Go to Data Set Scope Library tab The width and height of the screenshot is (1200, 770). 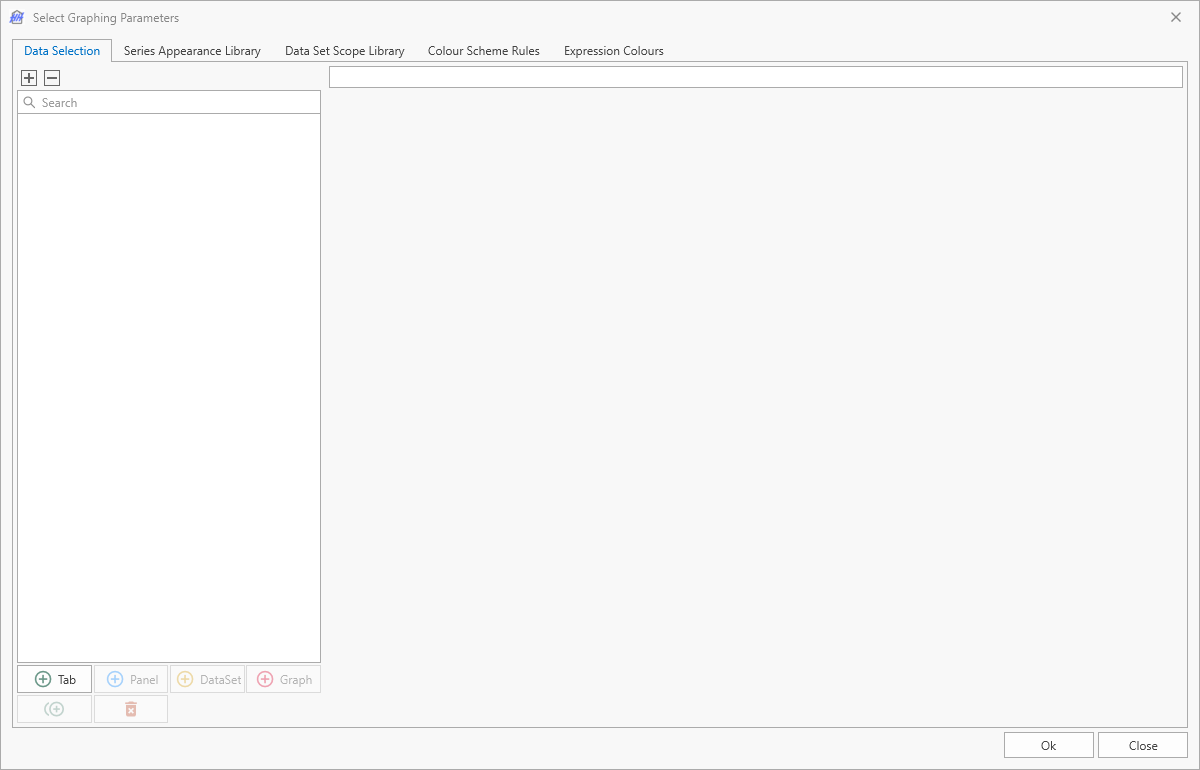[x=344, y=51]
